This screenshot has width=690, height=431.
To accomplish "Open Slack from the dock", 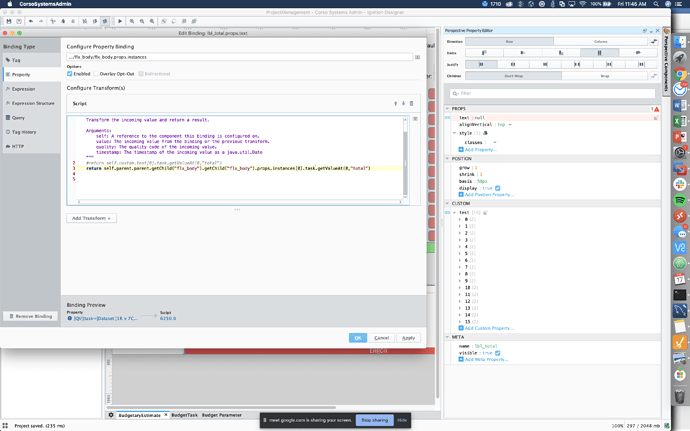I will click(x=680, y=184).
